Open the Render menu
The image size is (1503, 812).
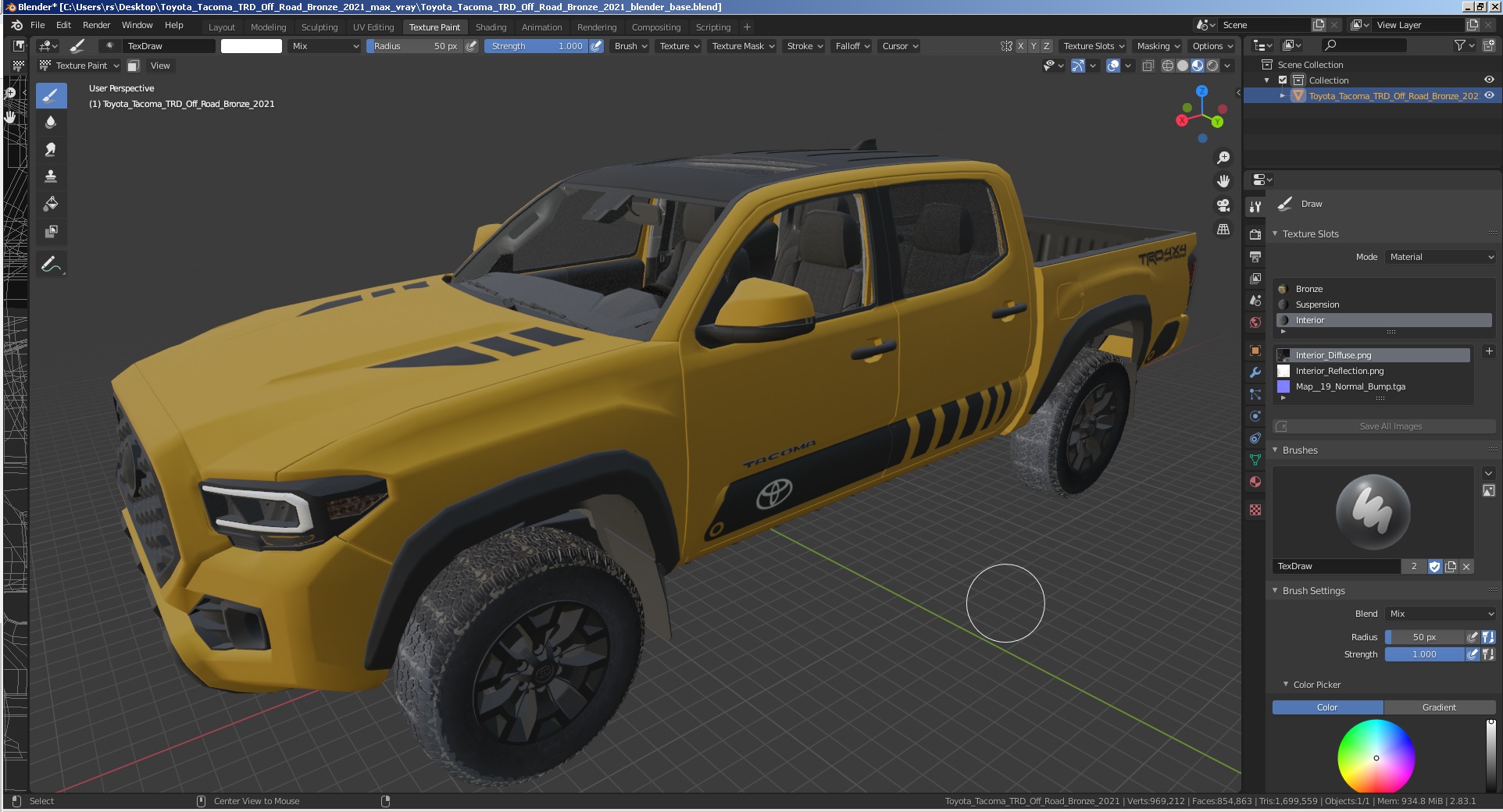[x=96, y=25]
